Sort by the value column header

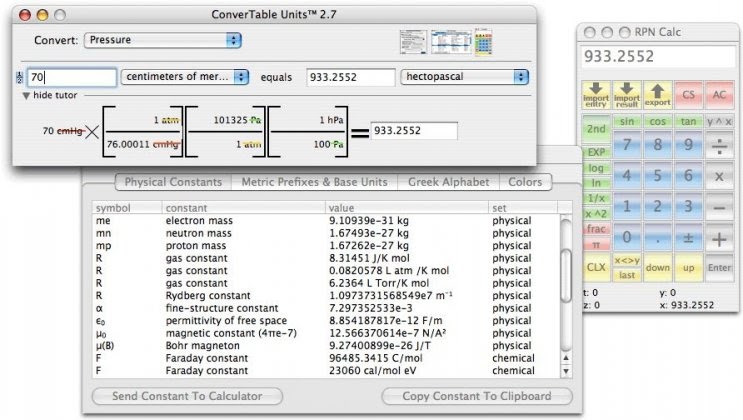407,208
